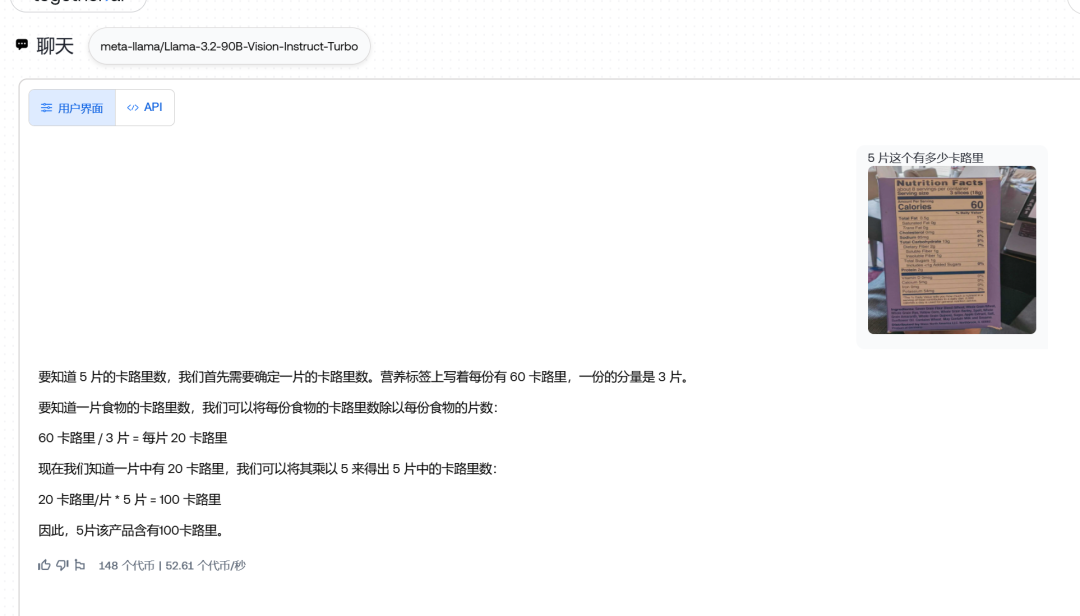This screenshot has height=616, width=1080.
Task: Click the chat bubble icon beside 聊天
Action: [22, 45]
